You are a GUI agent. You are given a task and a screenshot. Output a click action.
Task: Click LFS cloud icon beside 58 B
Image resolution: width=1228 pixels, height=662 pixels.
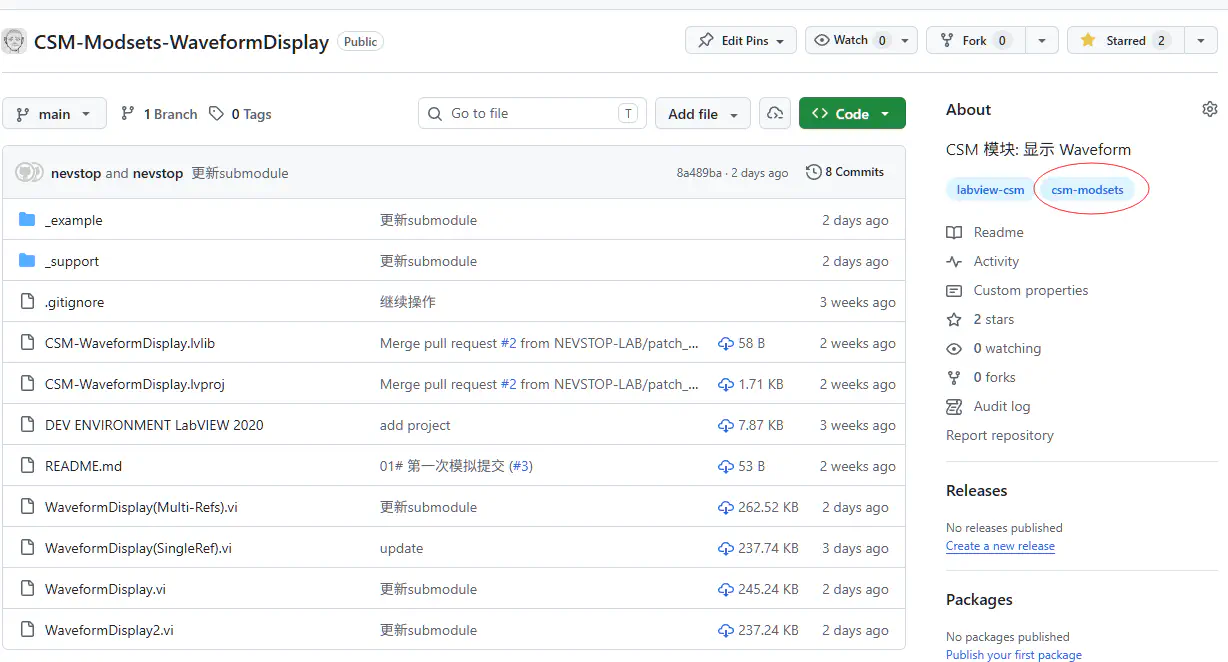[x=726, y=343]
